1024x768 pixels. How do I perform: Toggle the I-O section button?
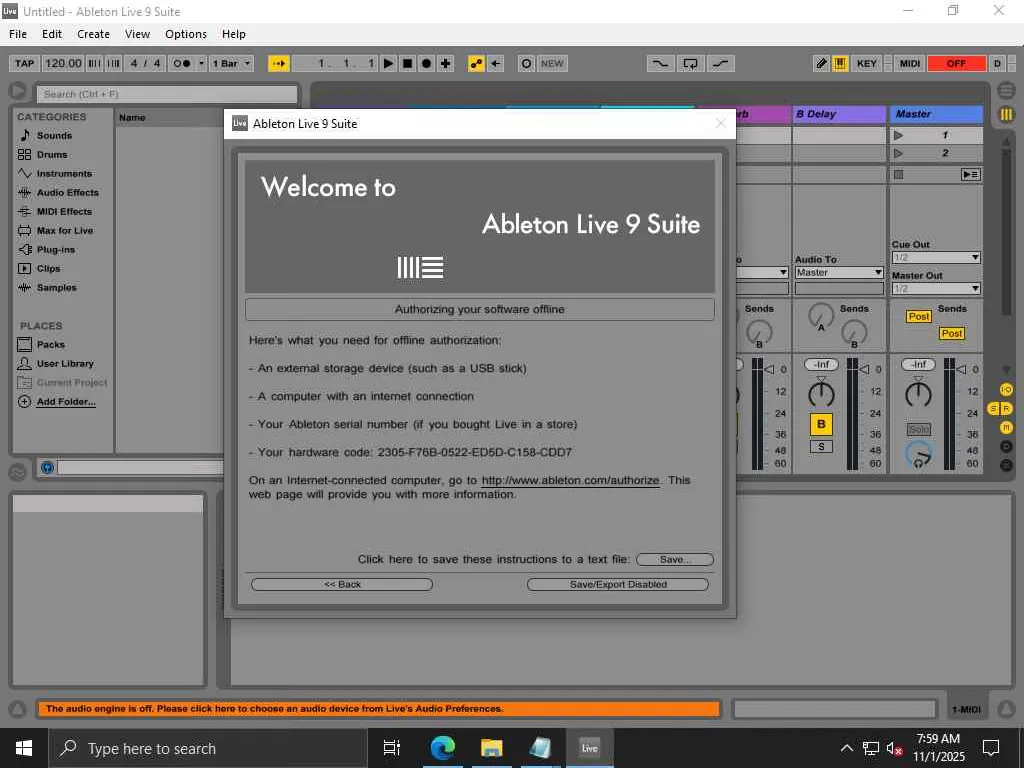coord(1006,390)
